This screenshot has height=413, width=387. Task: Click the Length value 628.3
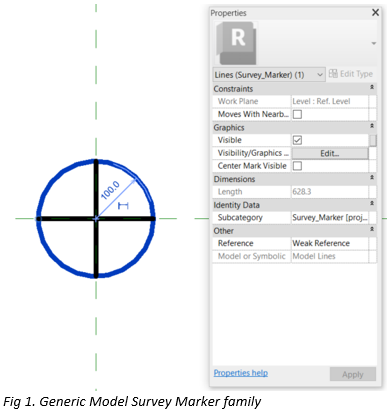(330, 192)
